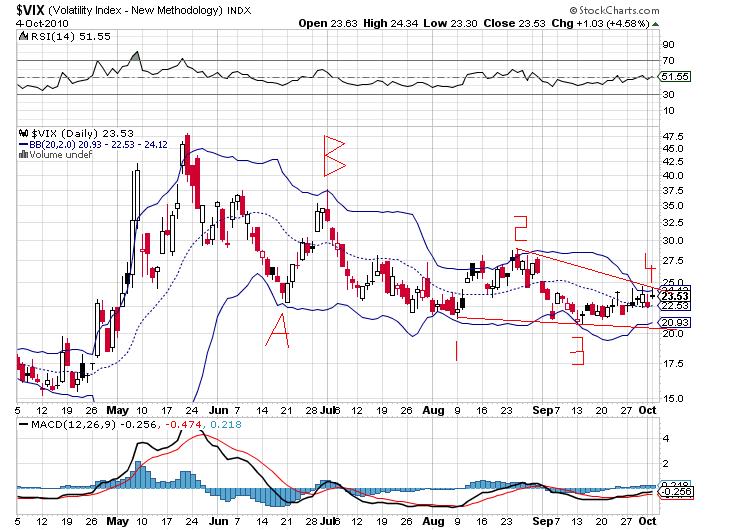Click the 20.93 lower band price tag
The height and width of the screenshot is (530, 756).
(x=675, y=323)
